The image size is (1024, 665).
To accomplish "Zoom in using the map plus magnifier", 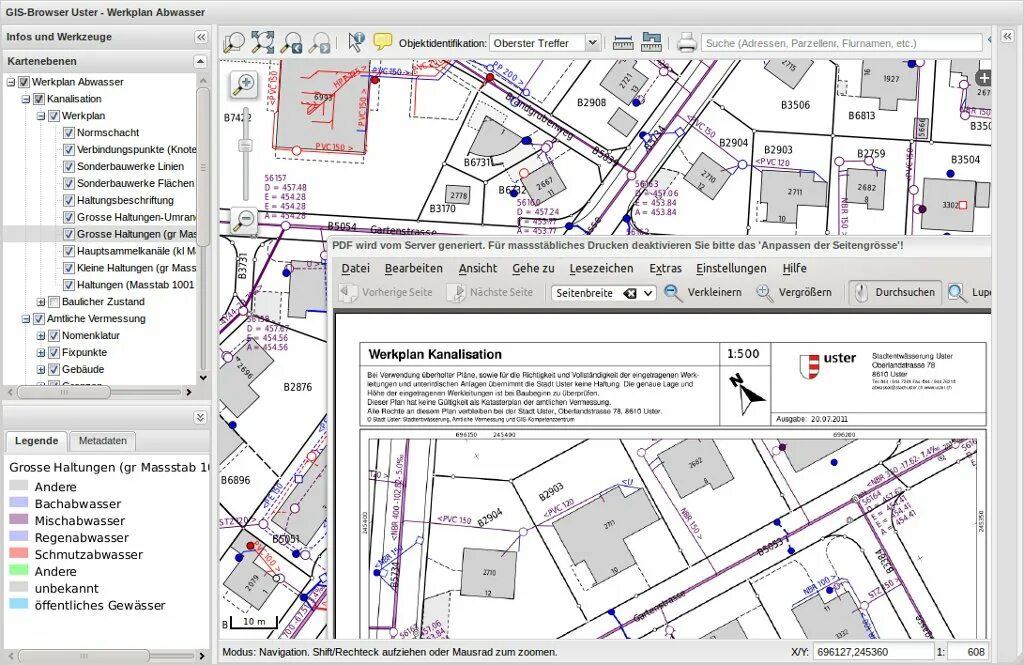I will click(x=246, y=84).
